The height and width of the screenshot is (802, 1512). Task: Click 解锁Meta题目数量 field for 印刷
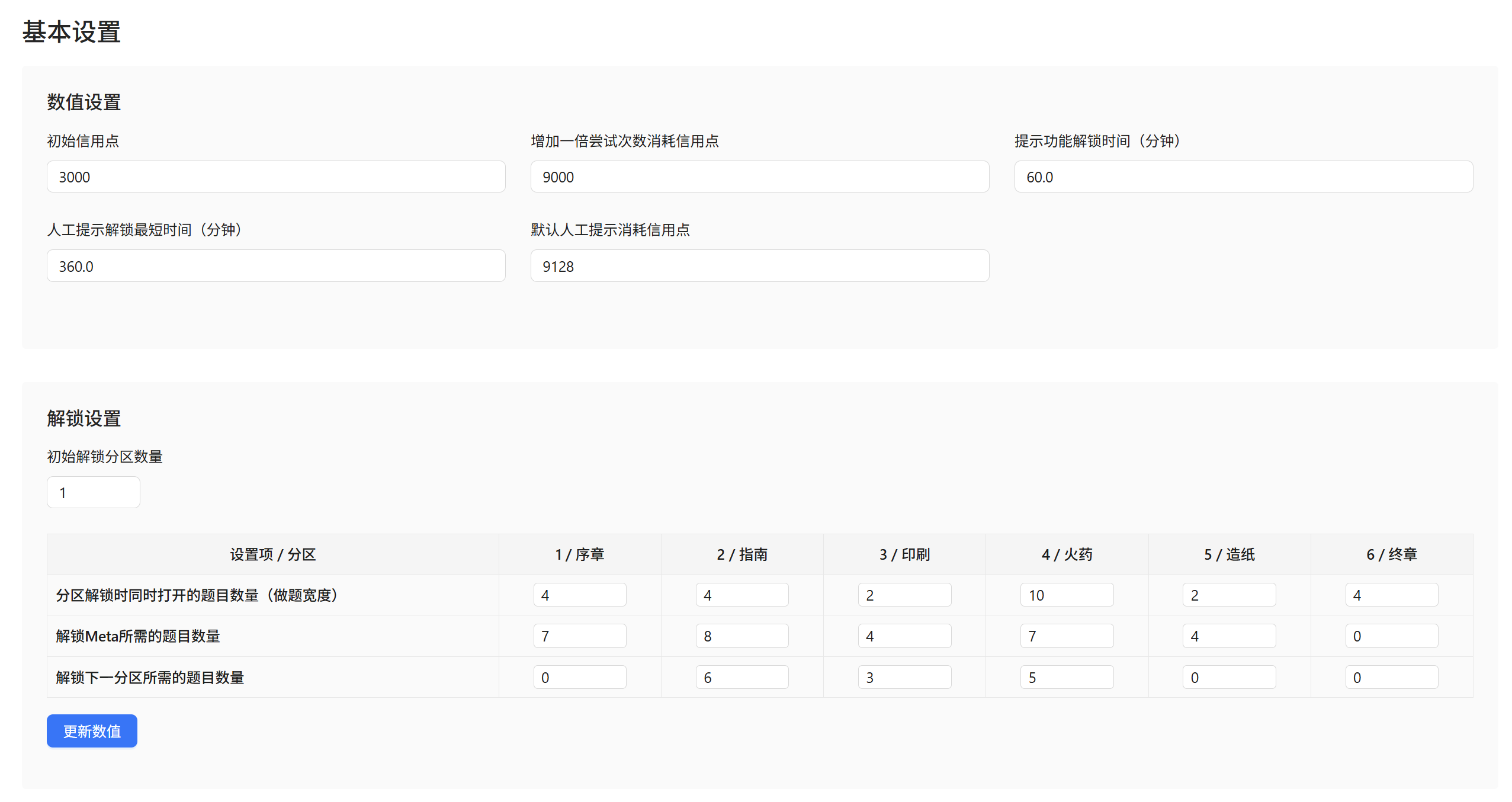pos(904,636)
